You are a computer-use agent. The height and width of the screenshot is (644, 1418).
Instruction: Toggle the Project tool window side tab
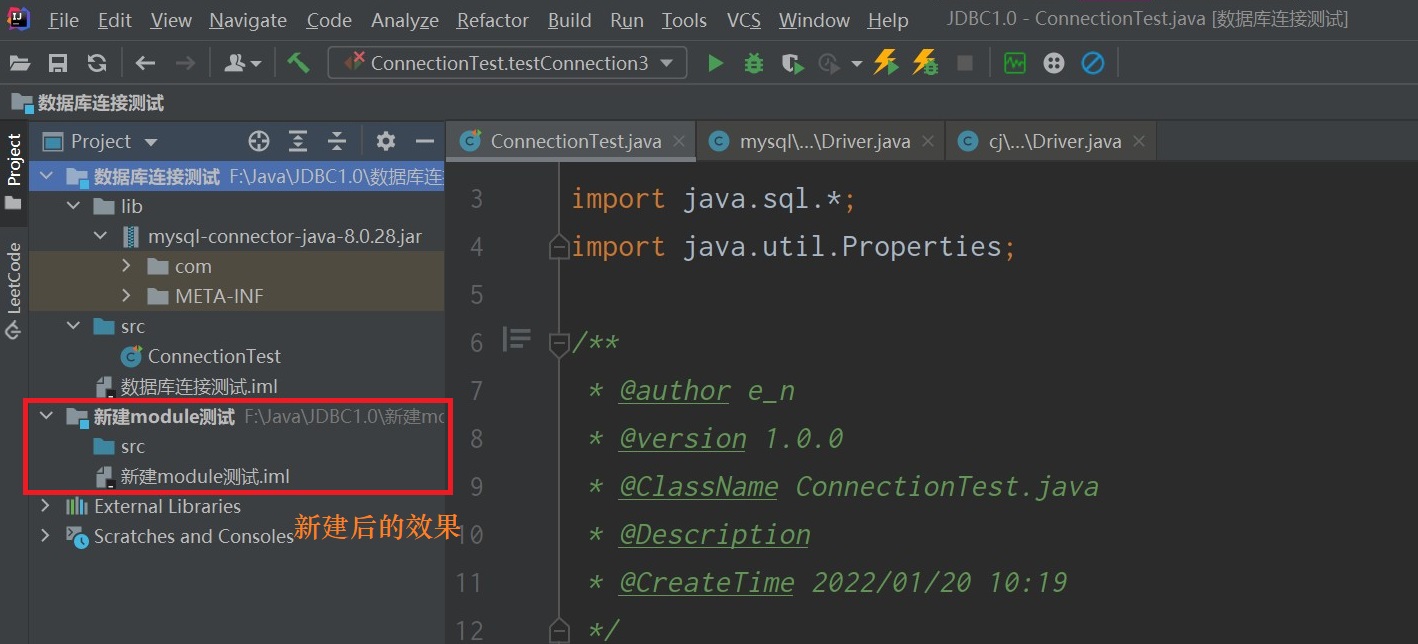pos(14,171)
